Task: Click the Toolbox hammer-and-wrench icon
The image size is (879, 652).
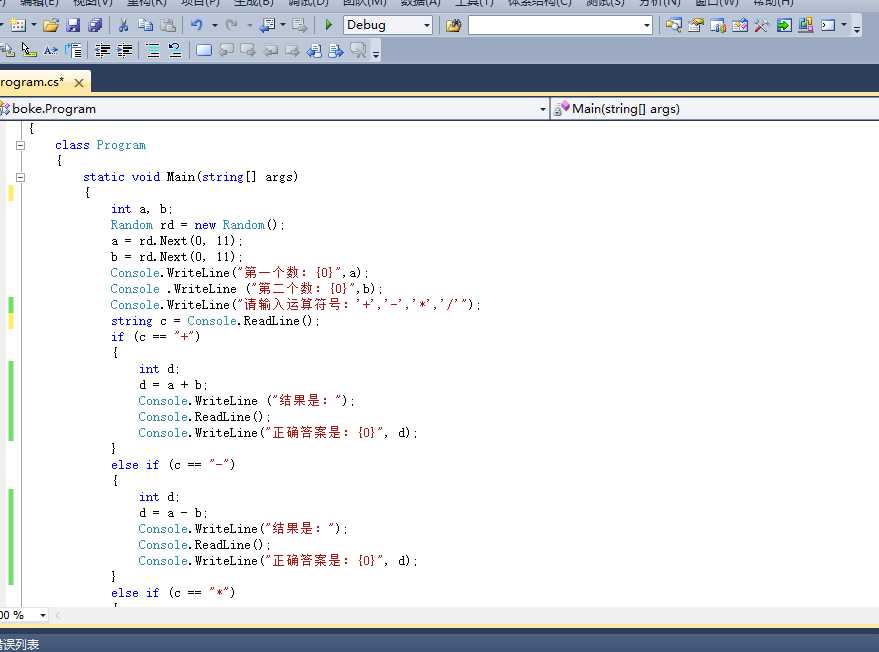Action: coord(761,25)
